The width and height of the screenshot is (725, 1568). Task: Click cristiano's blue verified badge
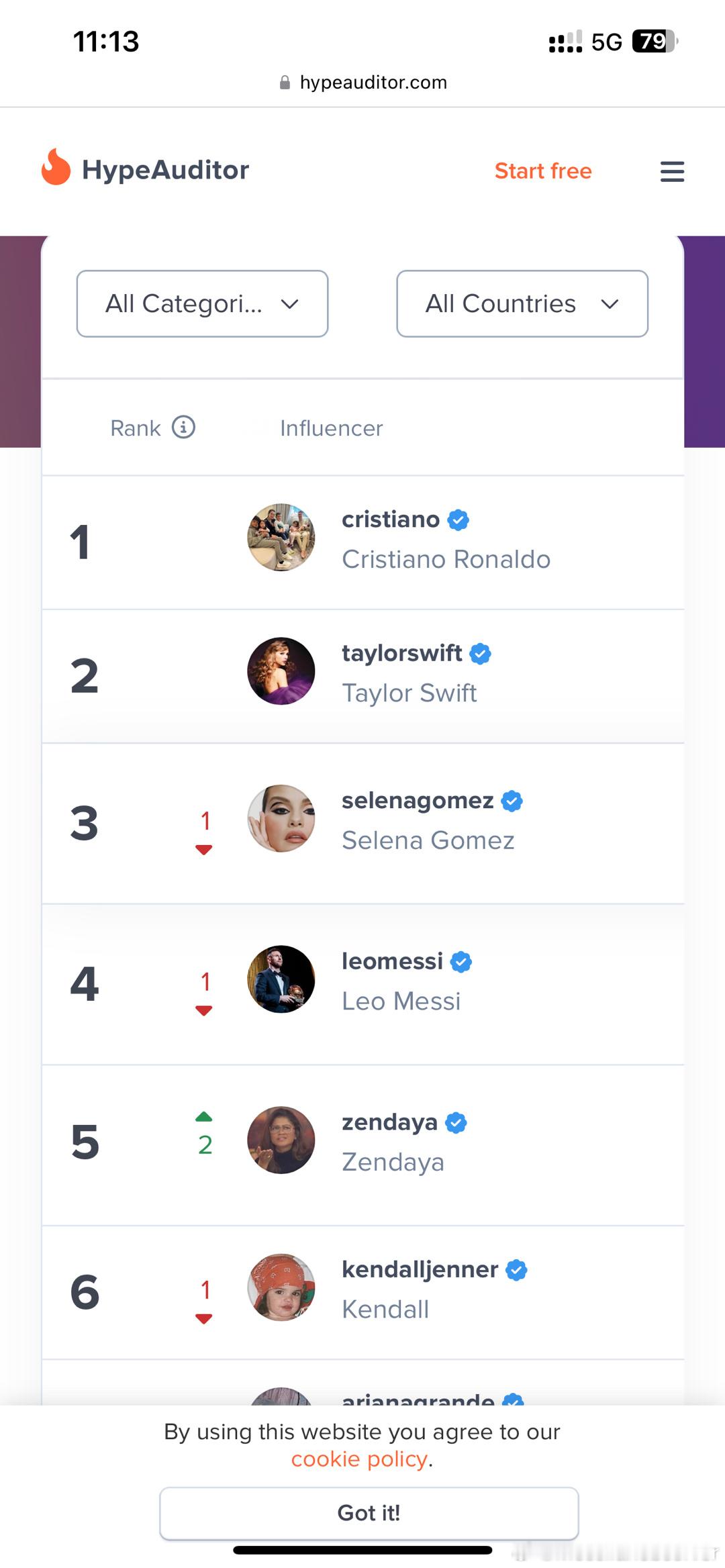tap(458, 520)
